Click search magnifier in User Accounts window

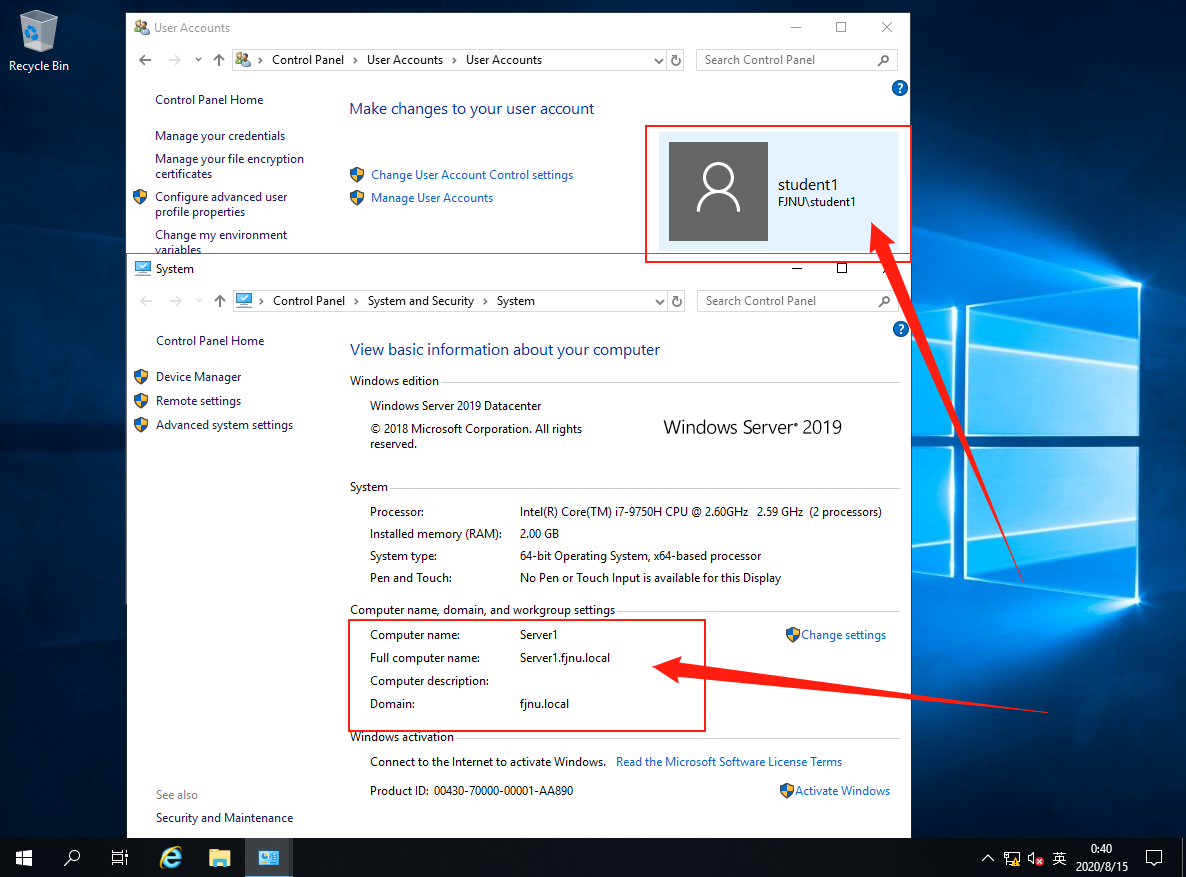coord(883,60)
